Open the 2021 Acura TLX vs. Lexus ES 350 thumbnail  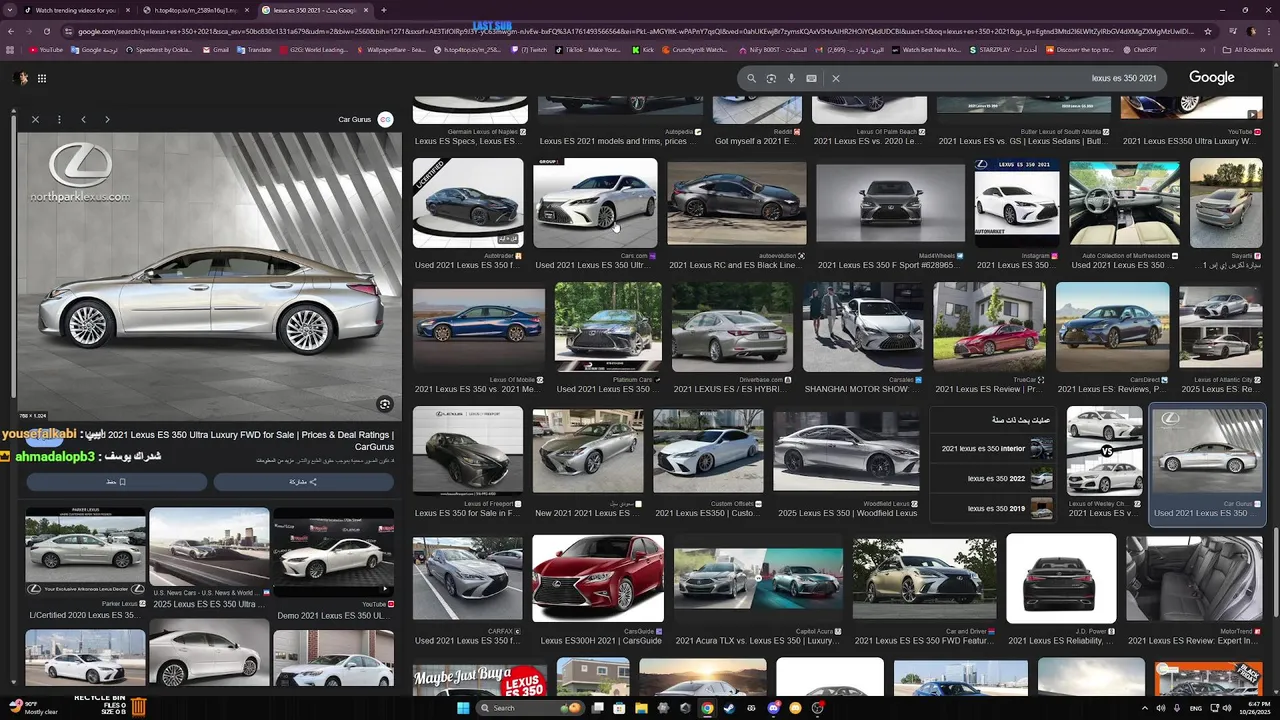pyautogui.click(x=758, y=579)
